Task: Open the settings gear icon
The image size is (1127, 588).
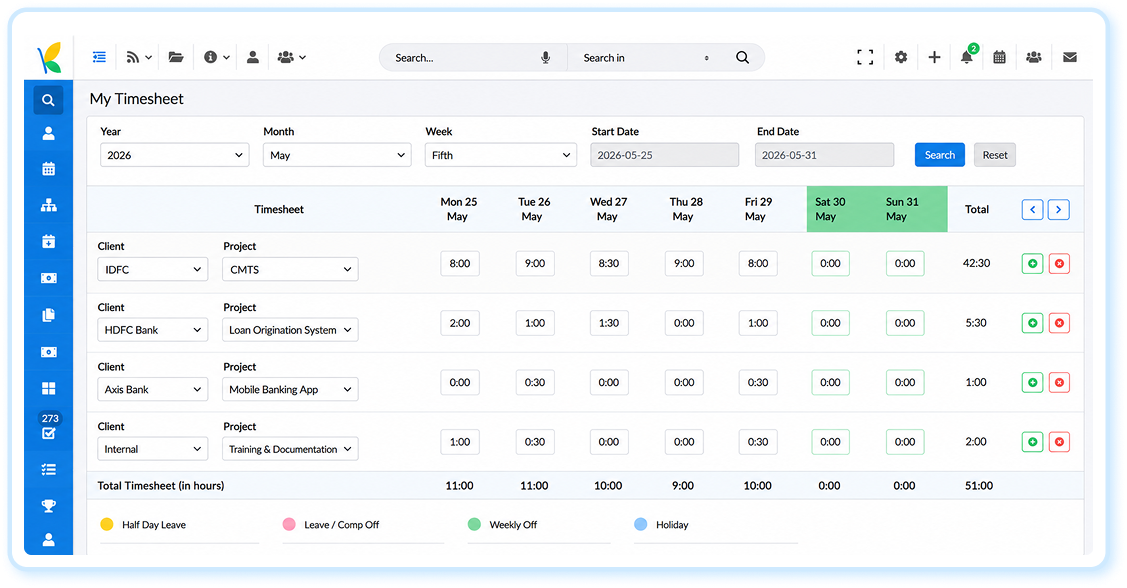Action: point(901,57)
